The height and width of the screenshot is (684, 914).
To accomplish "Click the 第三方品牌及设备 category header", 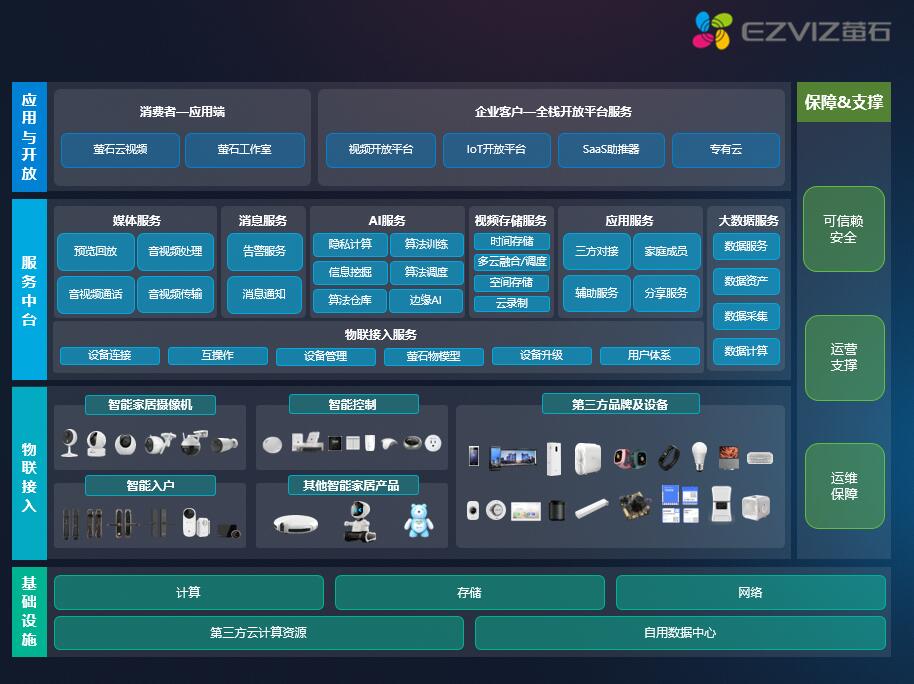I will pyautogui.click(x=621, y=404).
